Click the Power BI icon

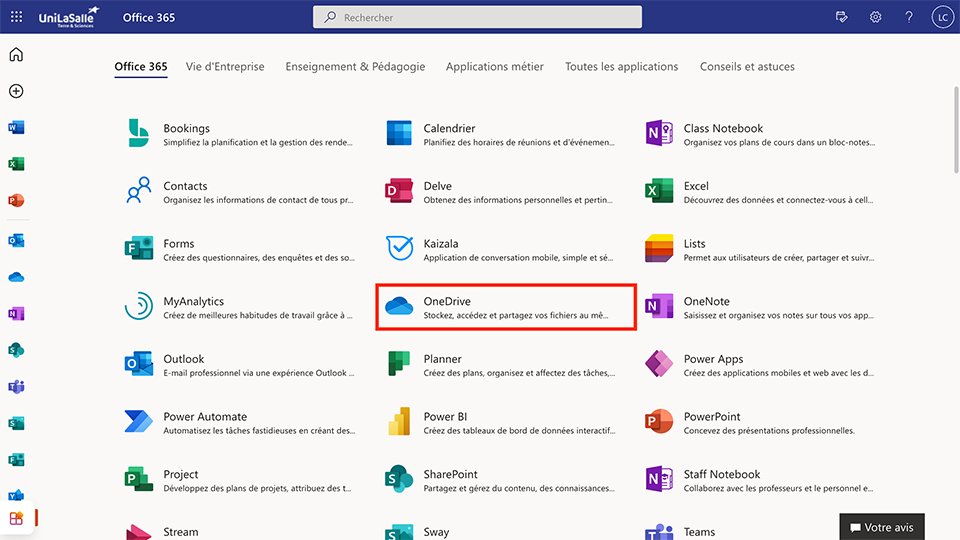click(399, 421)
